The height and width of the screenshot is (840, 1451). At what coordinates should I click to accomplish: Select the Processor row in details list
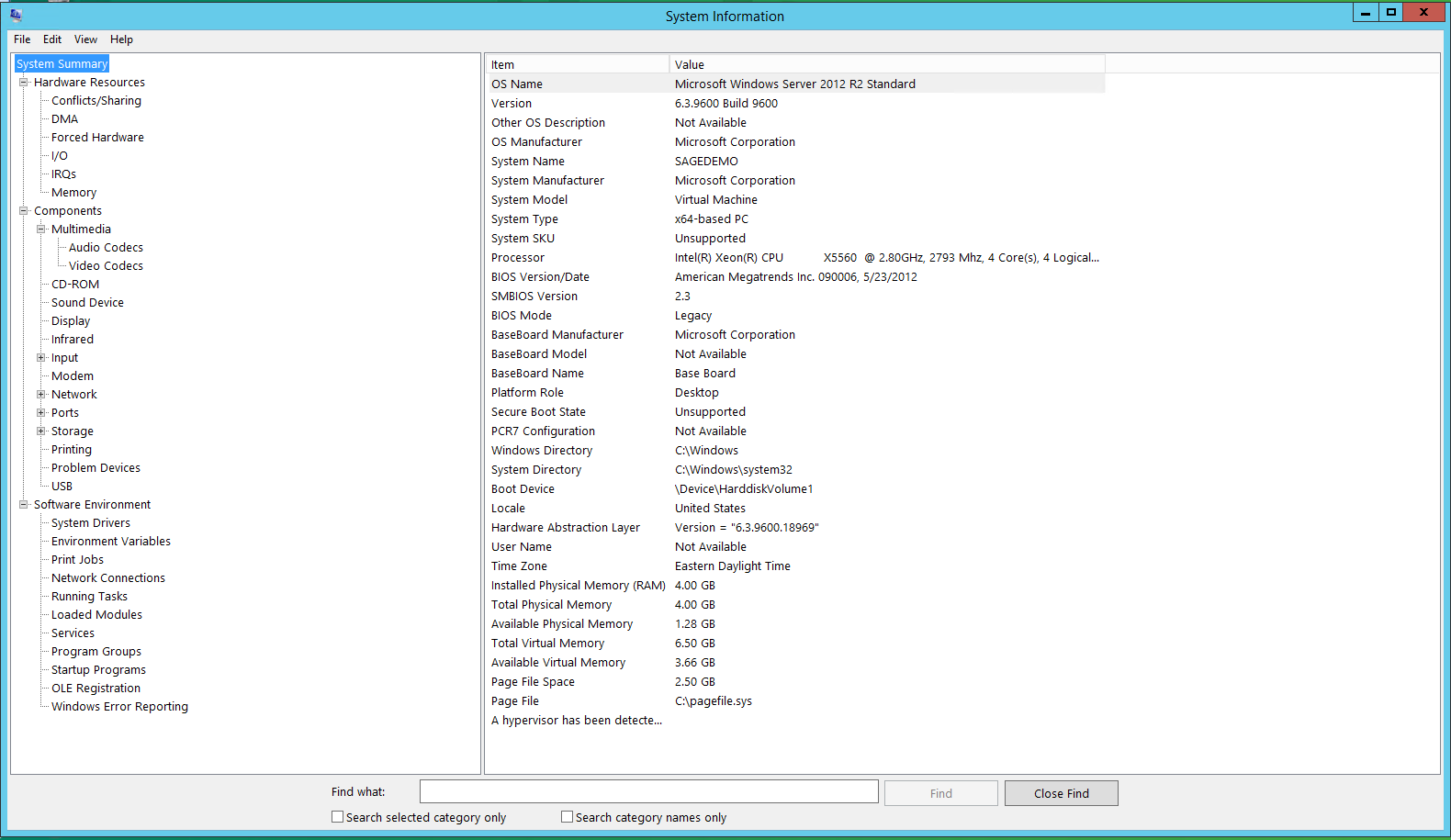point(518,258)
